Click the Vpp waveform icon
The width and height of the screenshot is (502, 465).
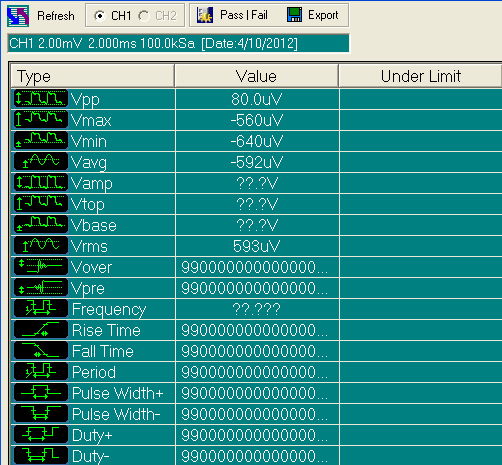41,99
